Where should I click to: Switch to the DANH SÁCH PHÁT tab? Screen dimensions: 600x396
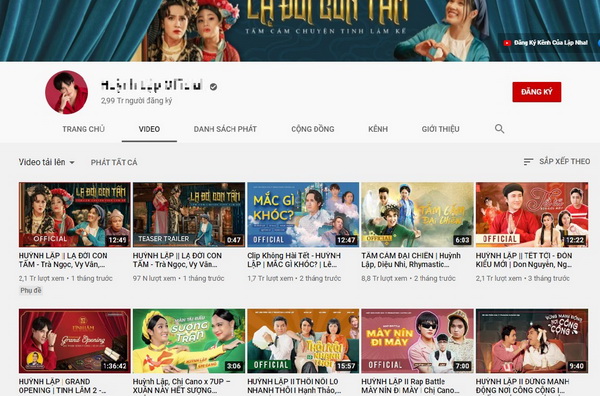[225, 129]
